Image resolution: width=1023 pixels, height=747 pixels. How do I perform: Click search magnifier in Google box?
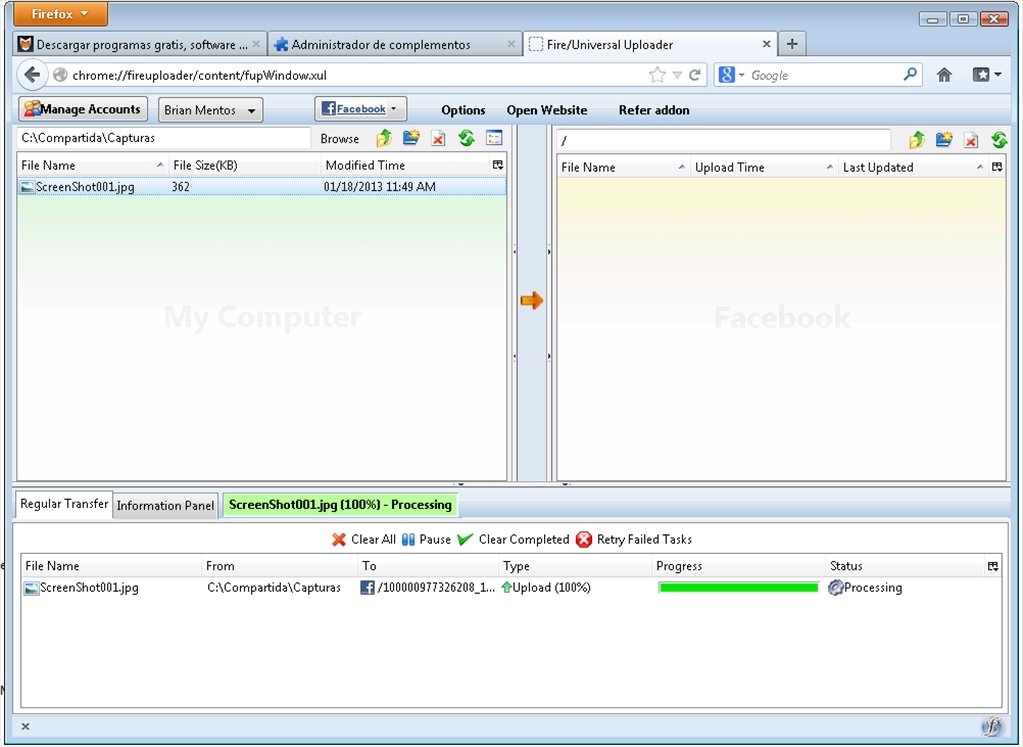pyautogui.click(x=910, y=74)
